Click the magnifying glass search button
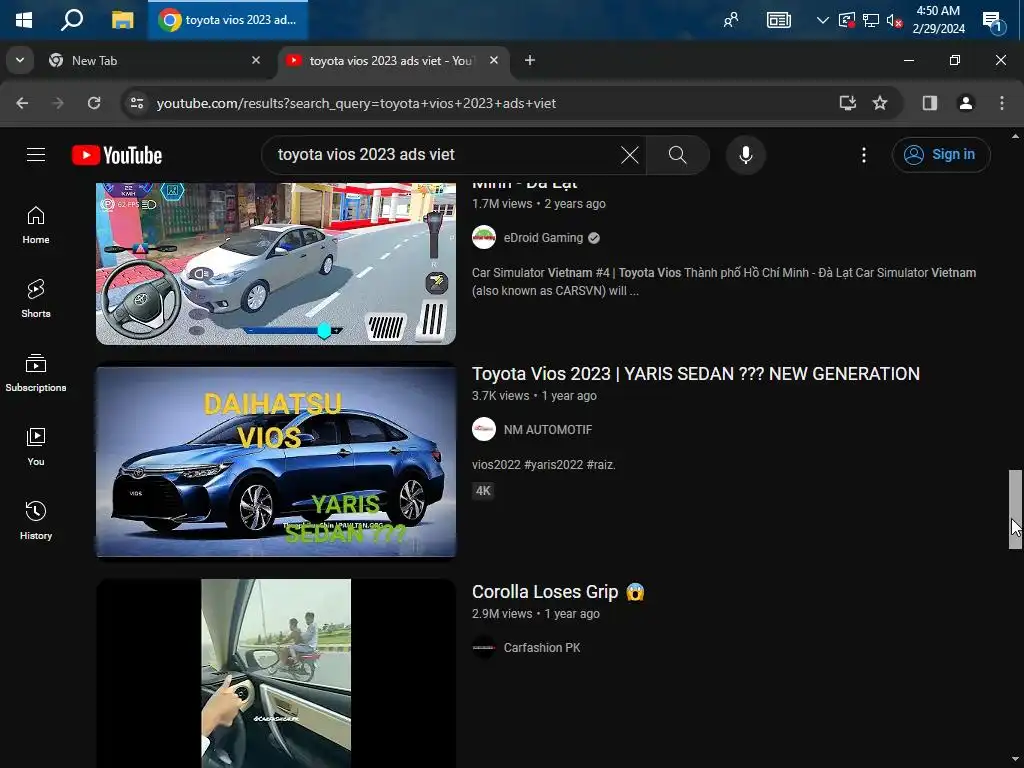 (677, 155)
